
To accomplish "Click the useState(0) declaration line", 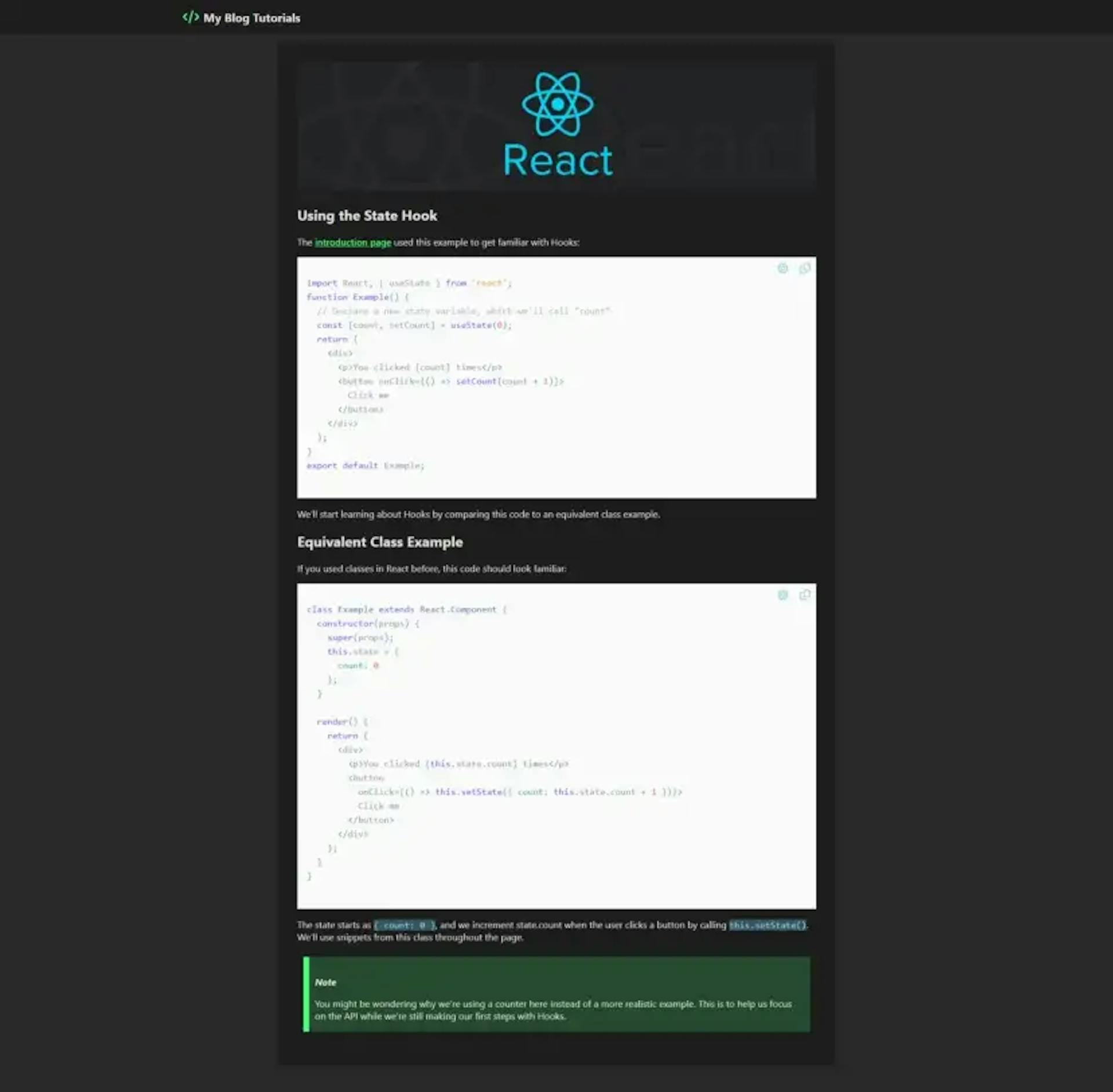I will [x=414, y=325].
